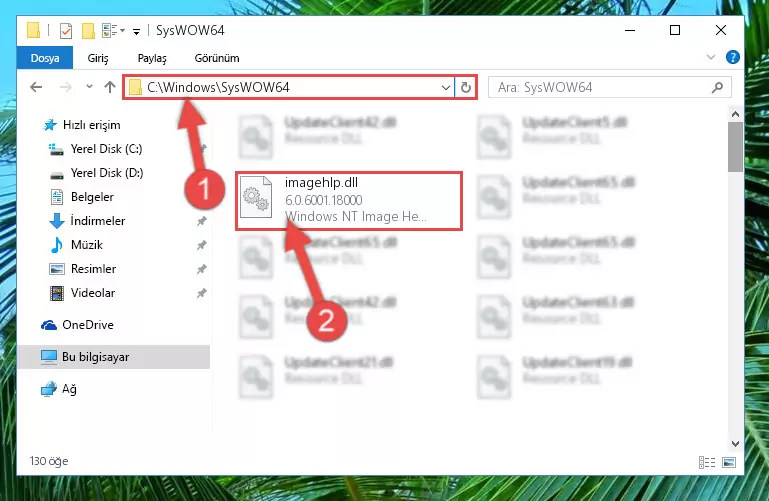Image resolution: width=769 pixels, height=501 pixels.
Task: Minimize the SysWOW64 window
Action: pos(630,30)
